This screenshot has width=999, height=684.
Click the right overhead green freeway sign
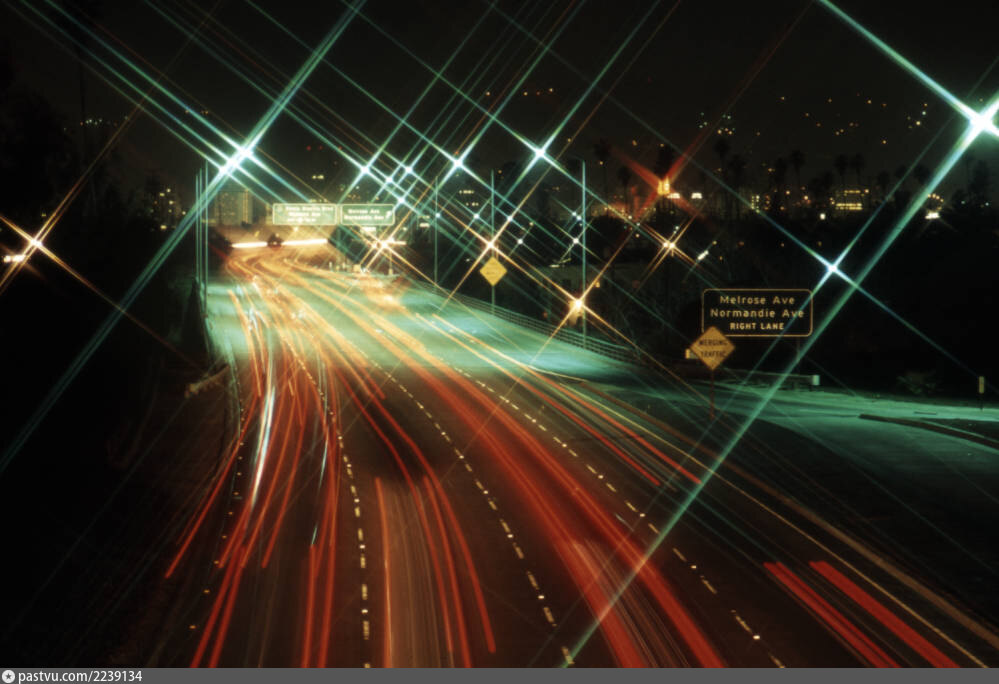coord(367,214)
